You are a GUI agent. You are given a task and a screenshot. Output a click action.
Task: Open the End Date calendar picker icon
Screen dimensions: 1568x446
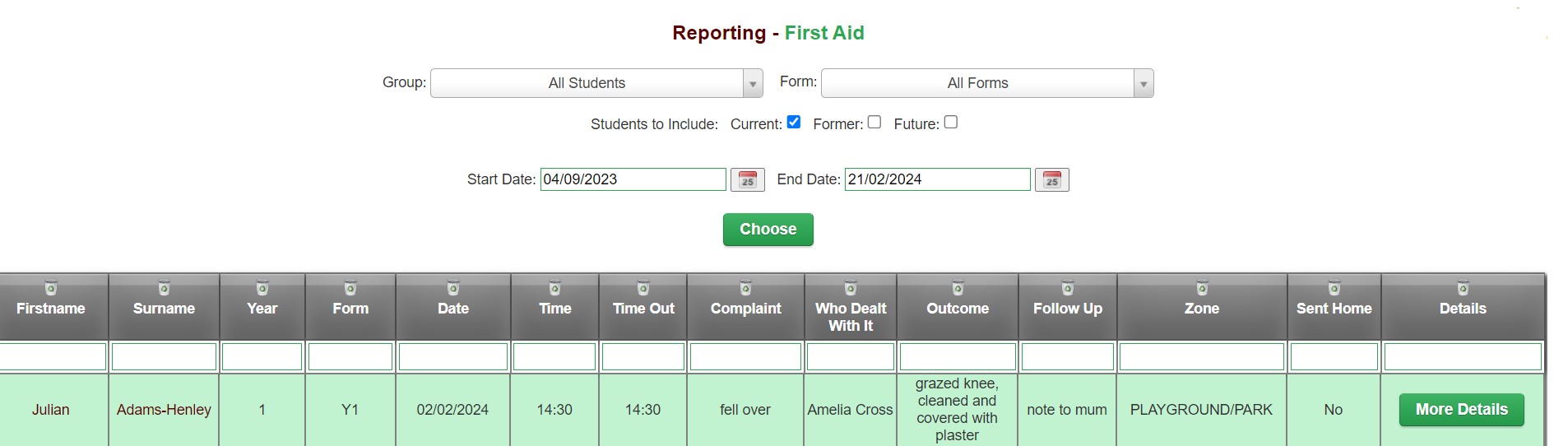1051,179
